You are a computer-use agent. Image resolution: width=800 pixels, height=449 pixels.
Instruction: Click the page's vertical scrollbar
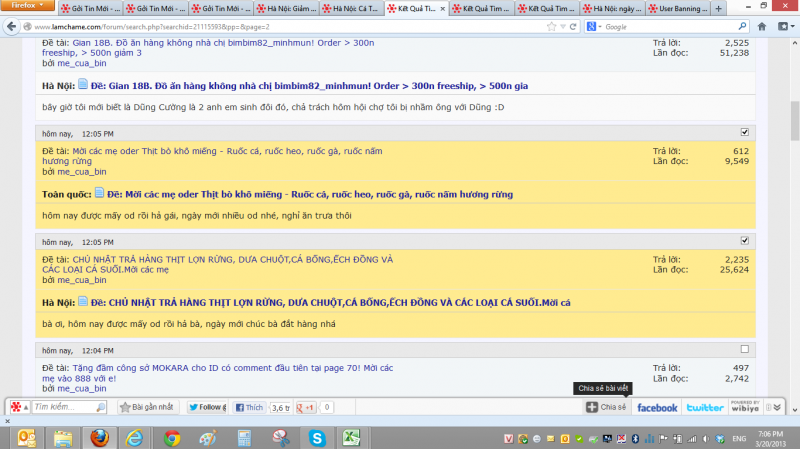click(793, 200)
